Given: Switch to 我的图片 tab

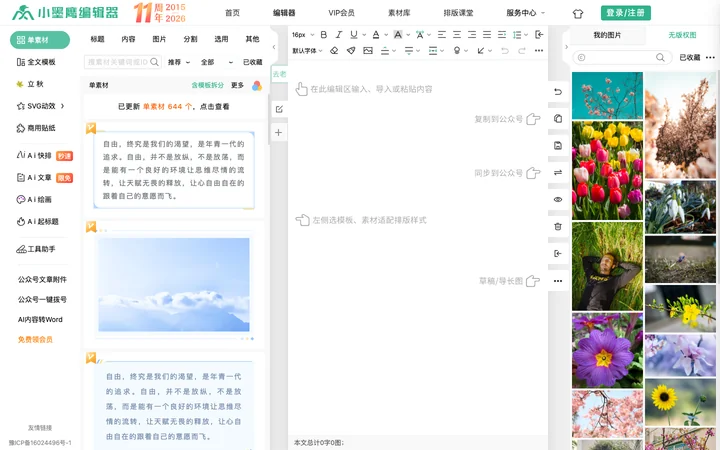Looking at the screenshot, I should (x=607, y=35).
